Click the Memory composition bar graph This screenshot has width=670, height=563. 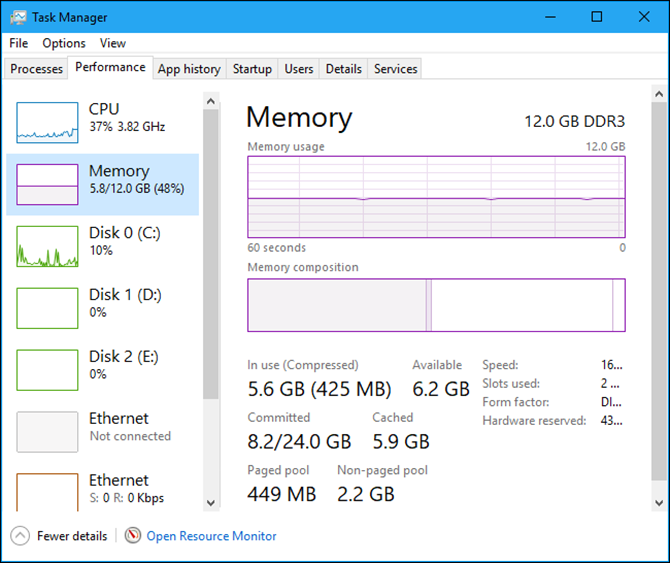pos(436,305)
